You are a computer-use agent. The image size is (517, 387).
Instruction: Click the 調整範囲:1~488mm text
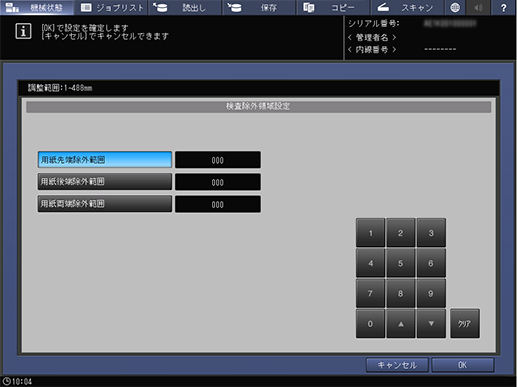pyautogui.click(x=60, y=88)
